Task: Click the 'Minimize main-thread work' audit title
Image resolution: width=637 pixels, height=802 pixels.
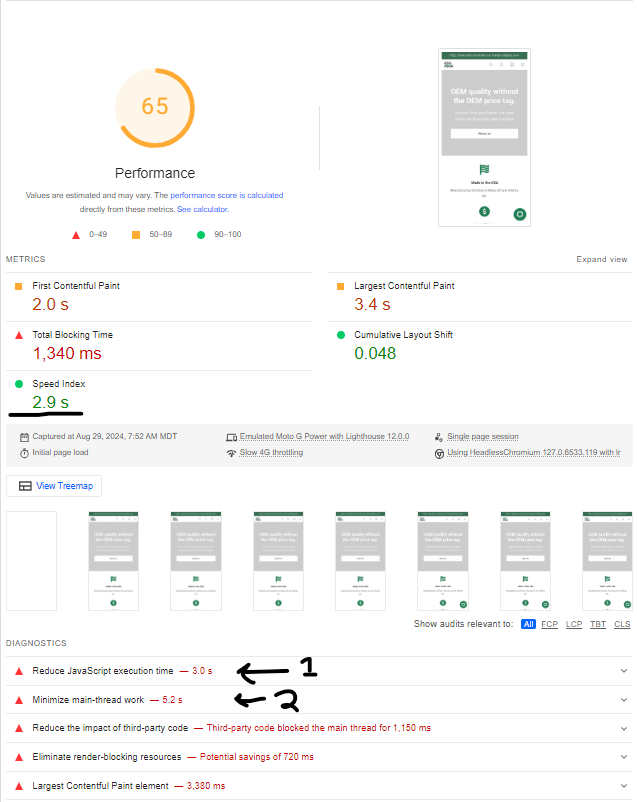Action: tap(88, 700)
